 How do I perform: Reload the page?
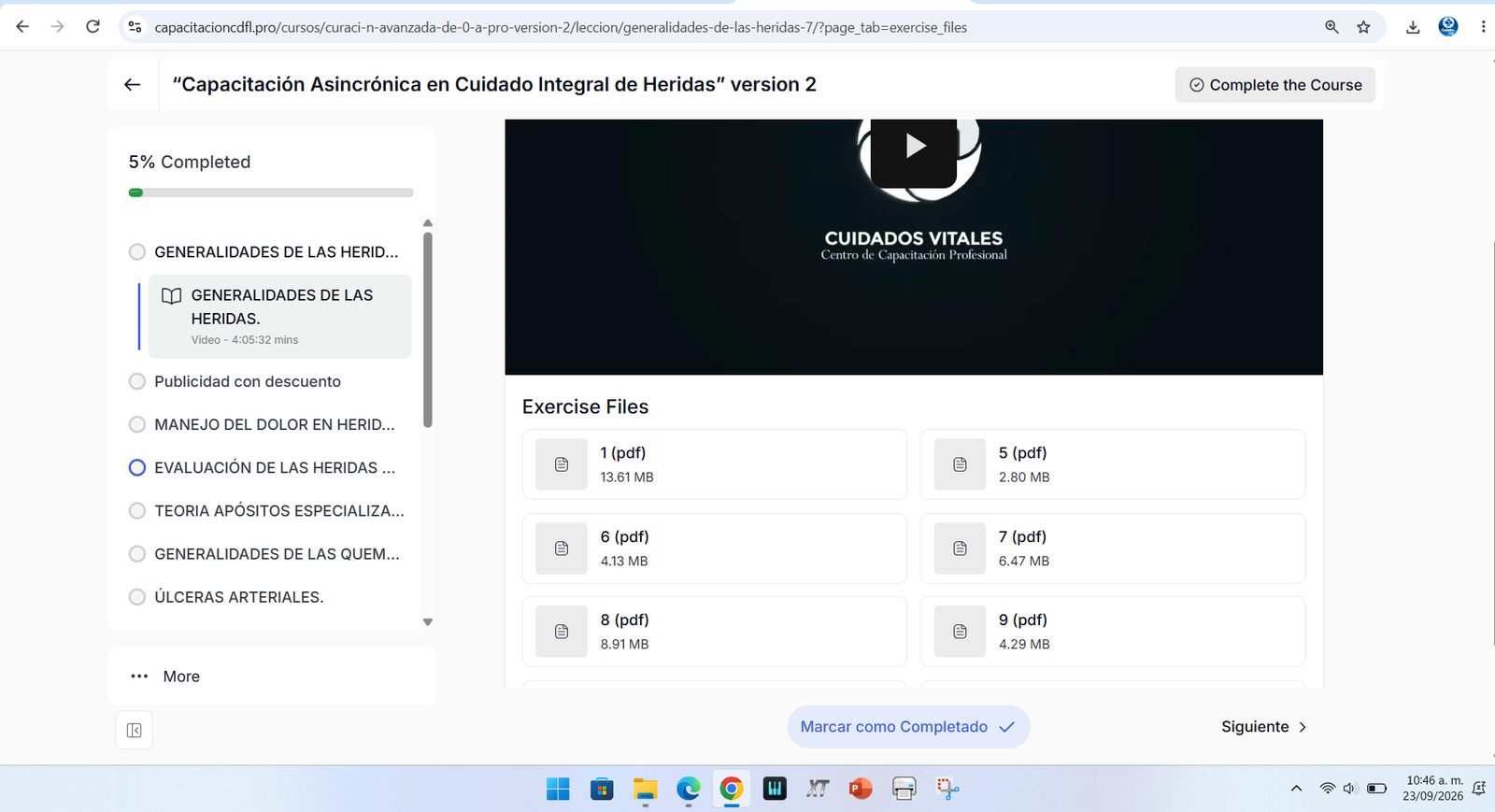point(93,26)
